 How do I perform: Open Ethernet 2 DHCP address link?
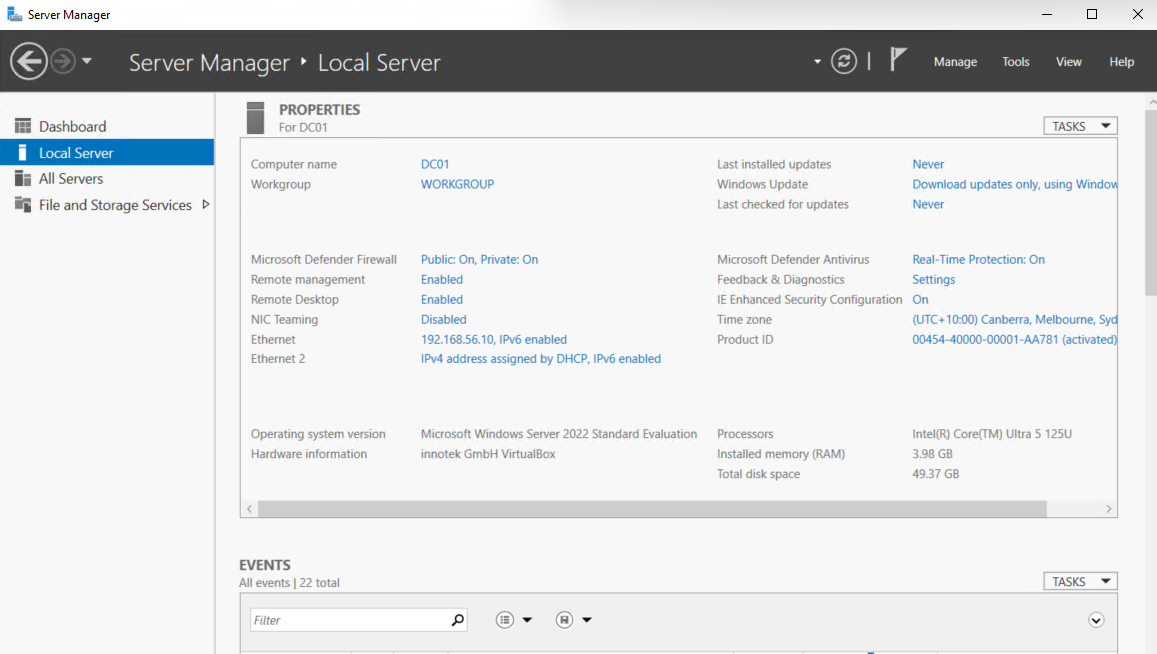tap(541, 359)
